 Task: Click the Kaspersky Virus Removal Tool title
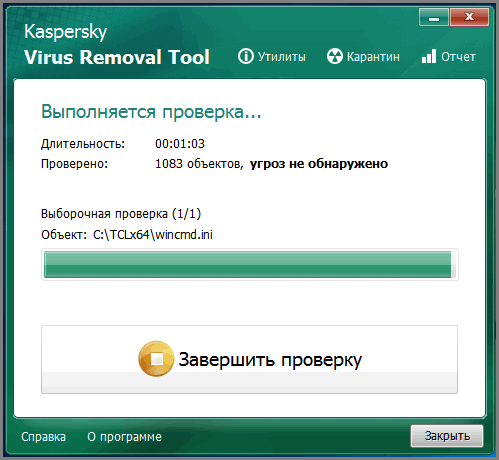tap(117, 44)
